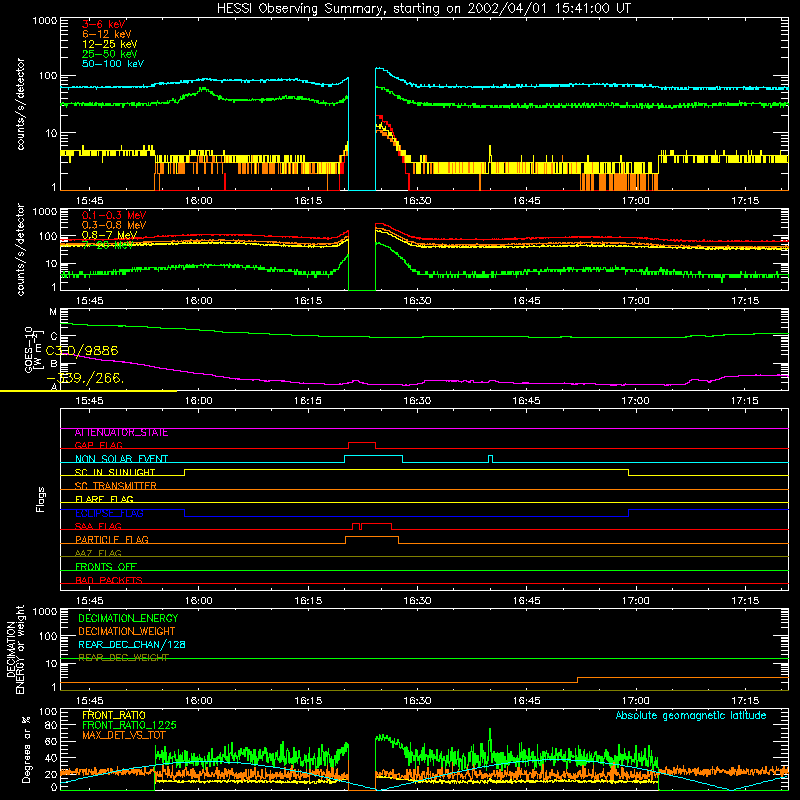Click the raised pulse on the GAP_FLAG line
The image size is (800, 800).
(x=362, y=443)
